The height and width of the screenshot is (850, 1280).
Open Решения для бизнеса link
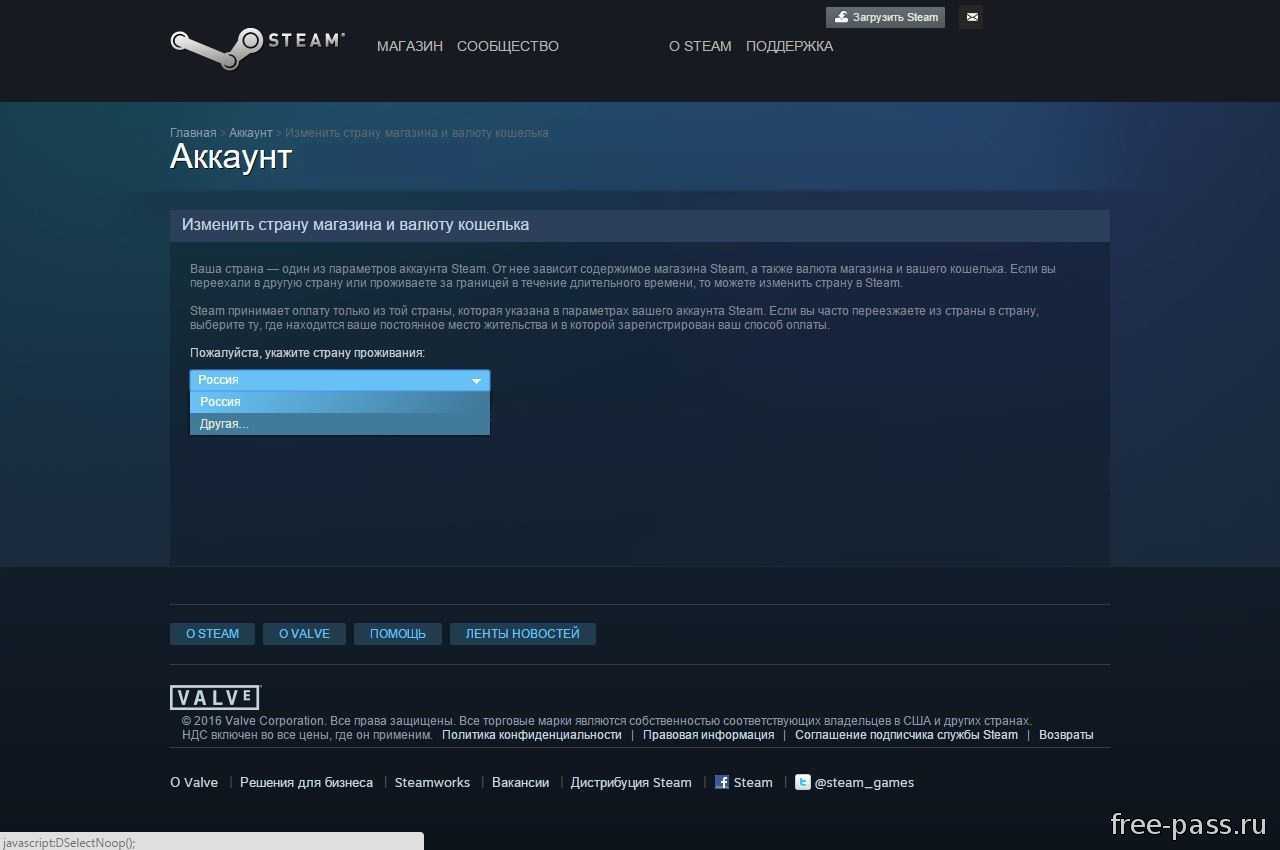(306, 783)
